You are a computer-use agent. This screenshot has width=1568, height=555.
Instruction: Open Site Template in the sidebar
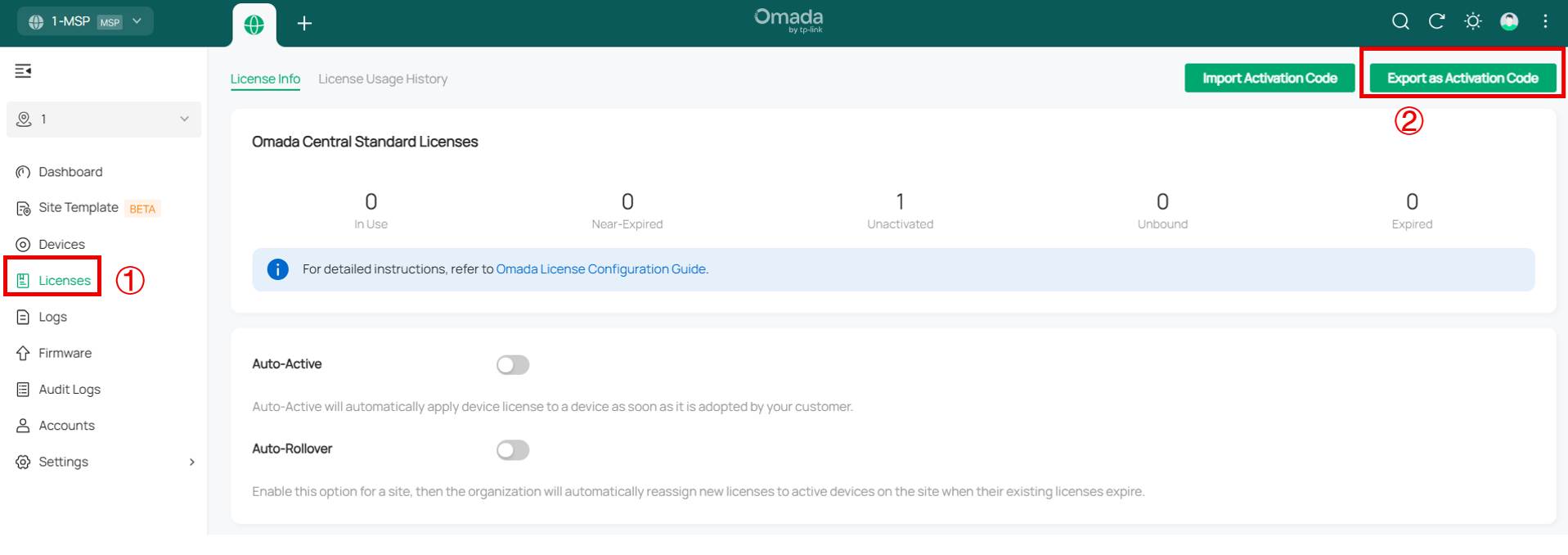coord(79,208)
